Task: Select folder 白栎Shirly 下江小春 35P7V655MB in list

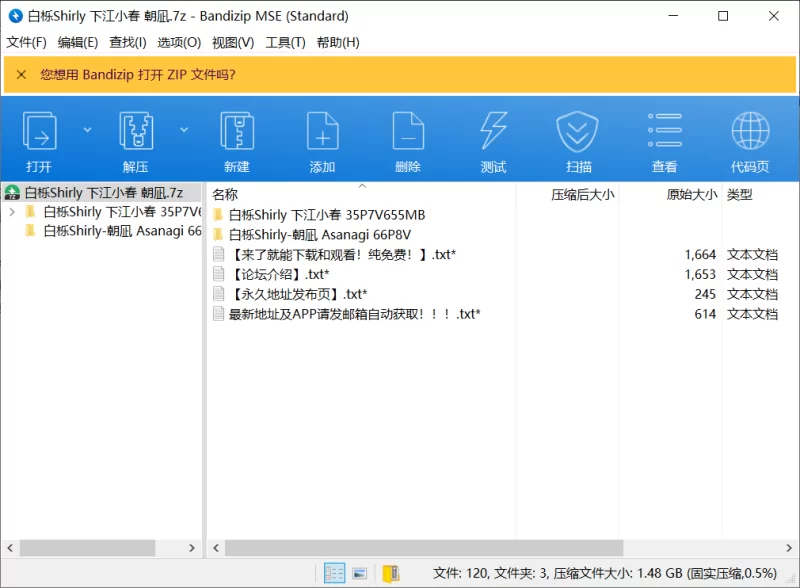Action: (327, 215)
